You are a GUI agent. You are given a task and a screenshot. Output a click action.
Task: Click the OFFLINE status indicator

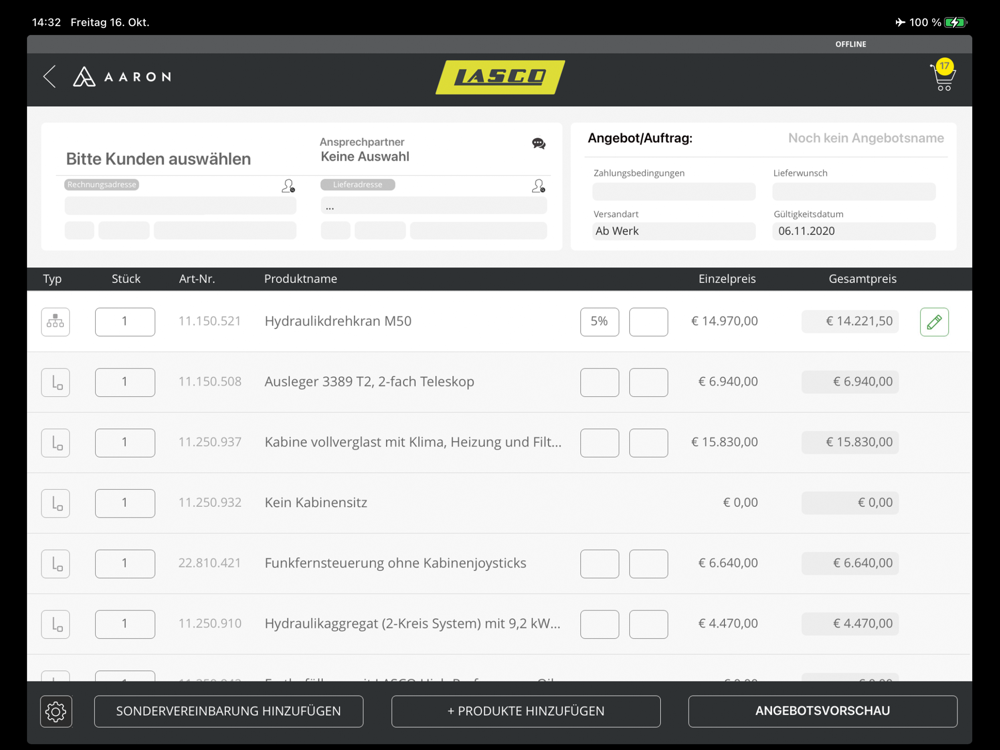point(851,44)
